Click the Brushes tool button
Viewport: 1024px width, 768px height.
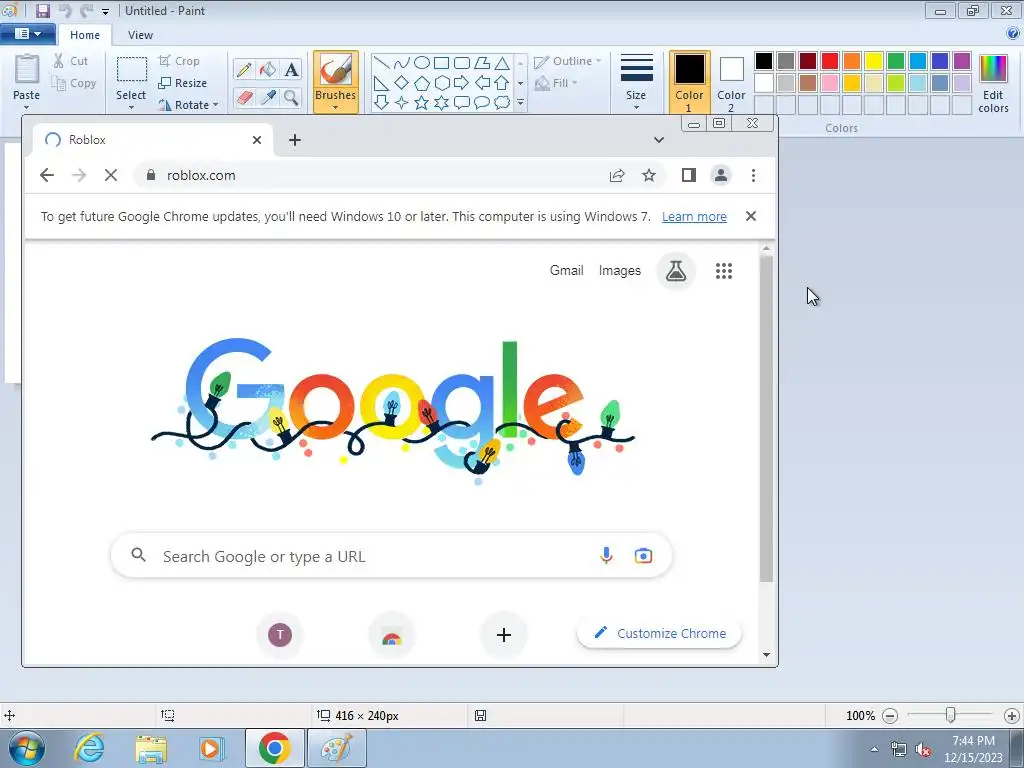(x=336, y=81)
